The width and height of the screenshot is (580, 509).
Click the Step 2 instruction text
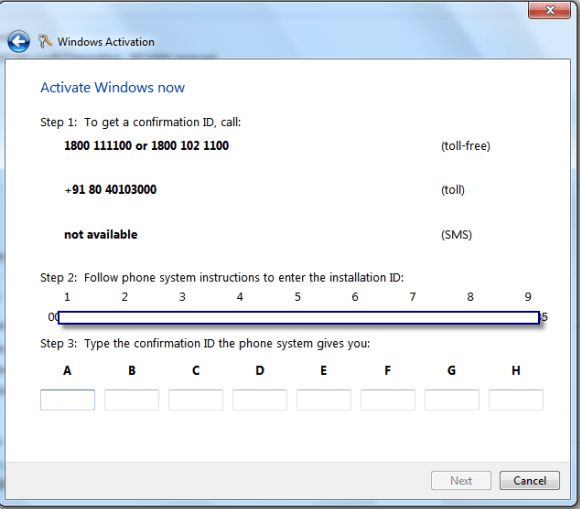222,277
